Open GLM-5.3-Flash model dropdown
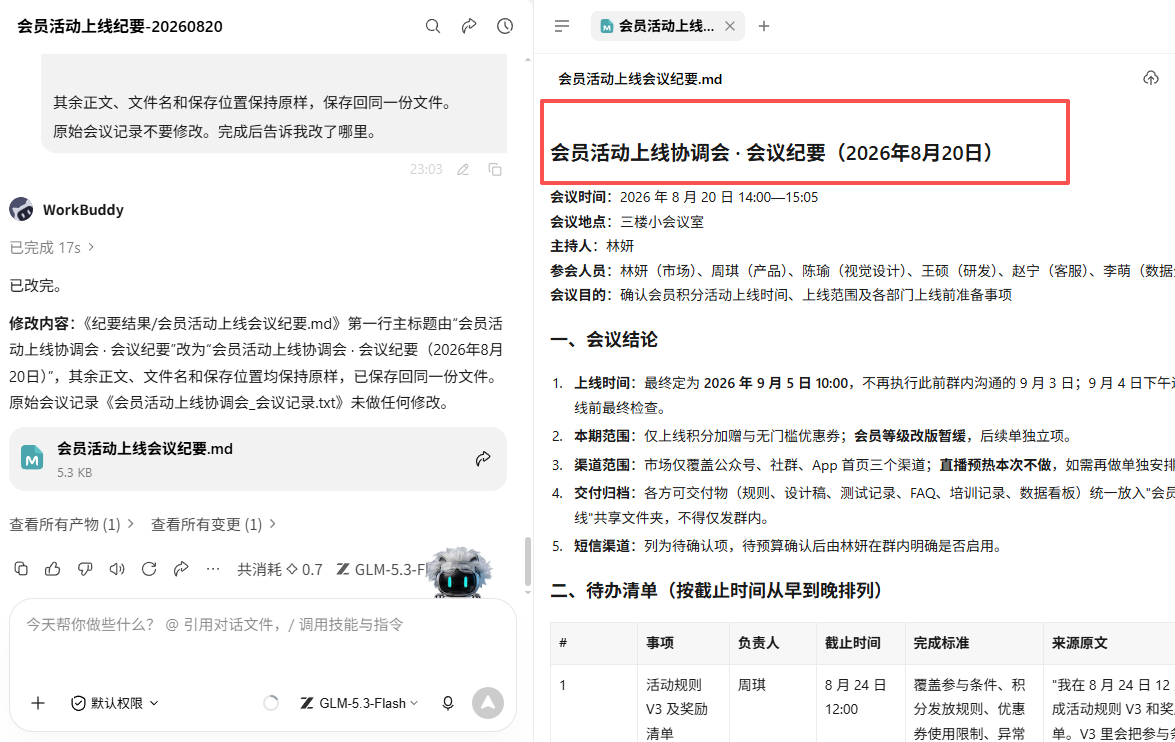Screen dimensions: 1175x742 point(359,703)
